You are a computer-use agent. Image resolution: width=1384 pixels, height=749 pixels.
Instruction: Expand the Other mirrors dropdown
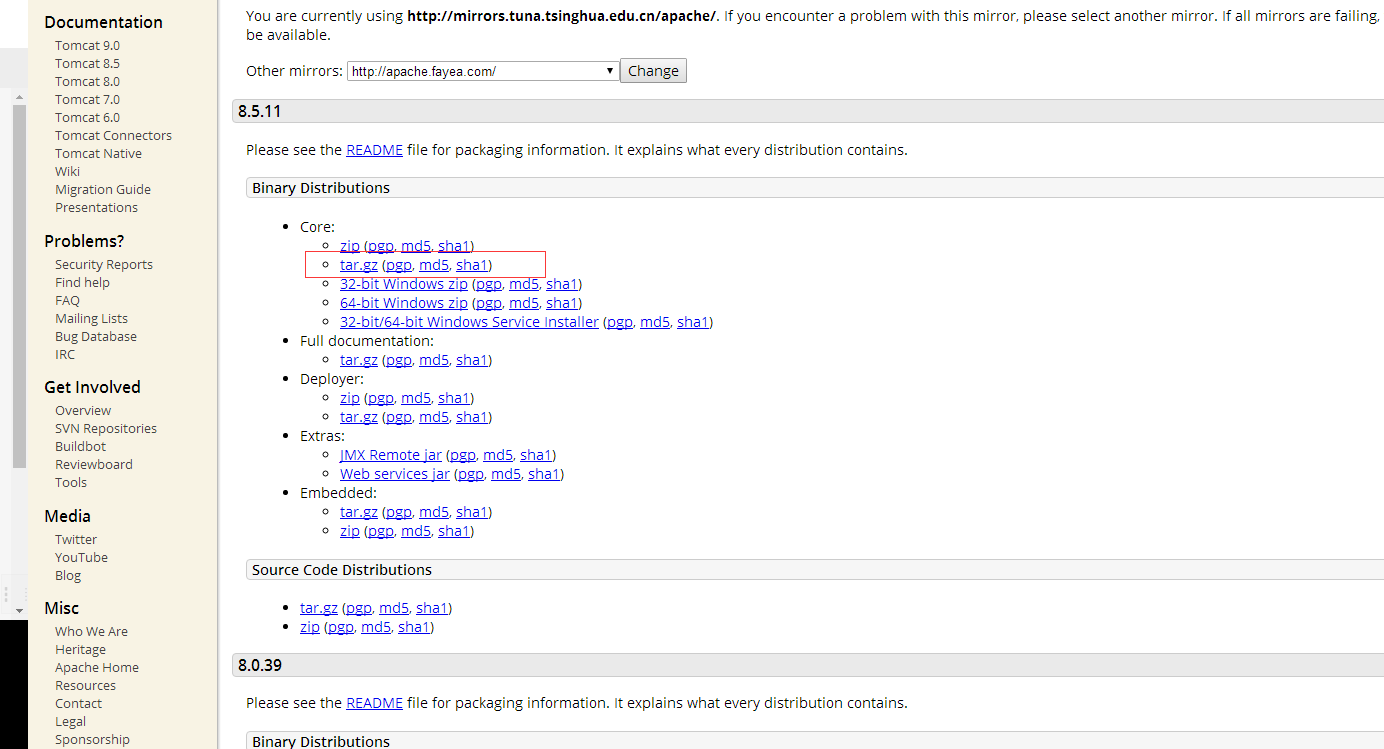[x=483, y=71]
